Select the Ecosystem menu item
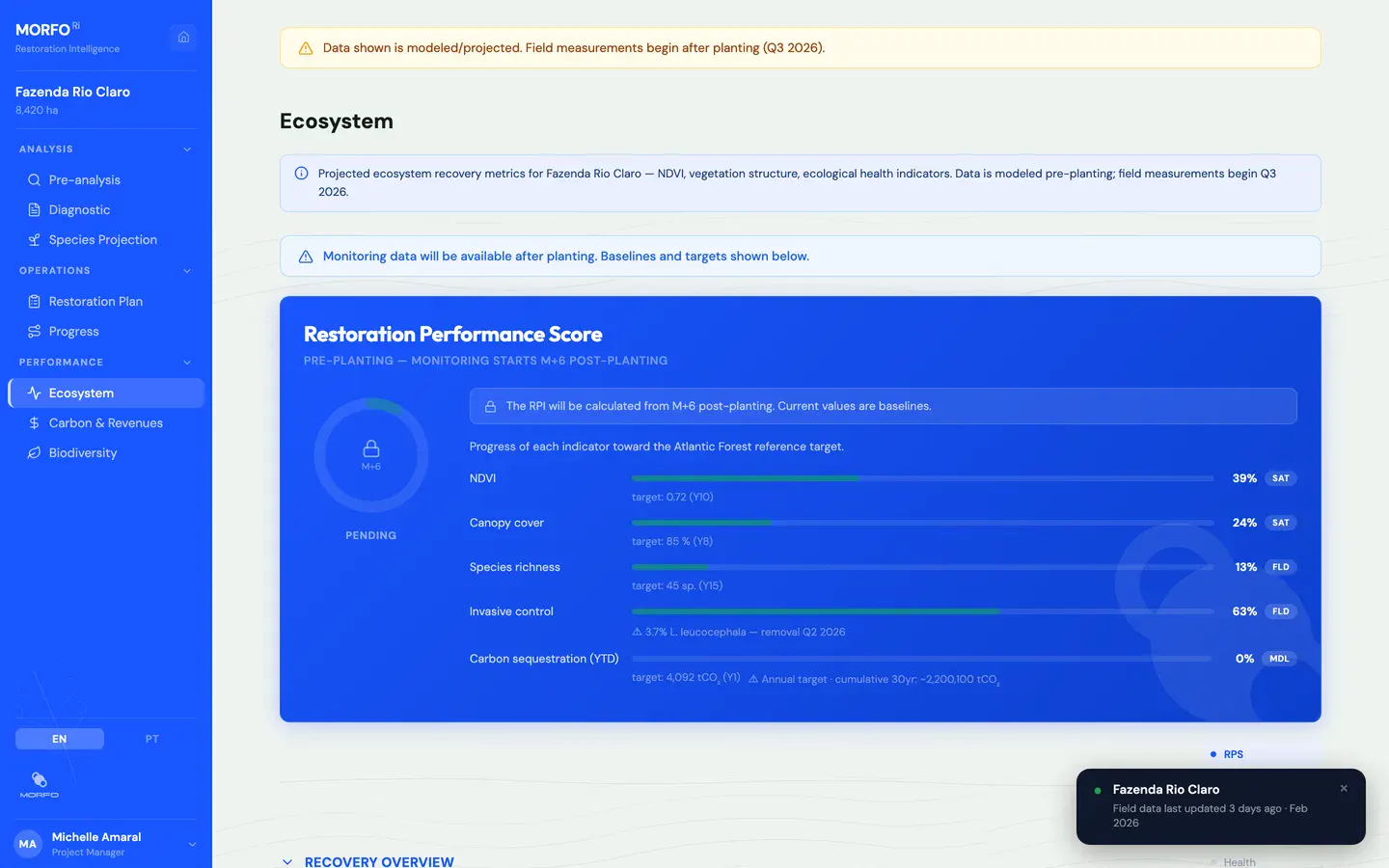1389x868 pixels. pyautogui.click(x=106, y=393)
